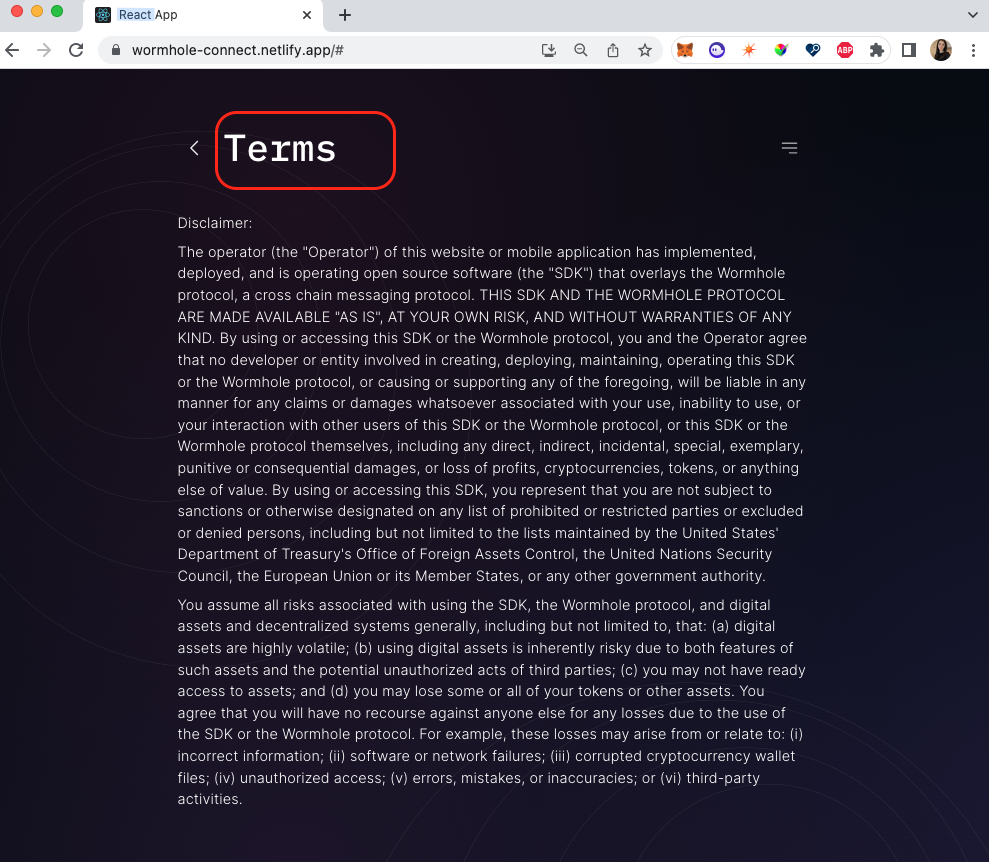Click the browser back arrow

(12, 50)
